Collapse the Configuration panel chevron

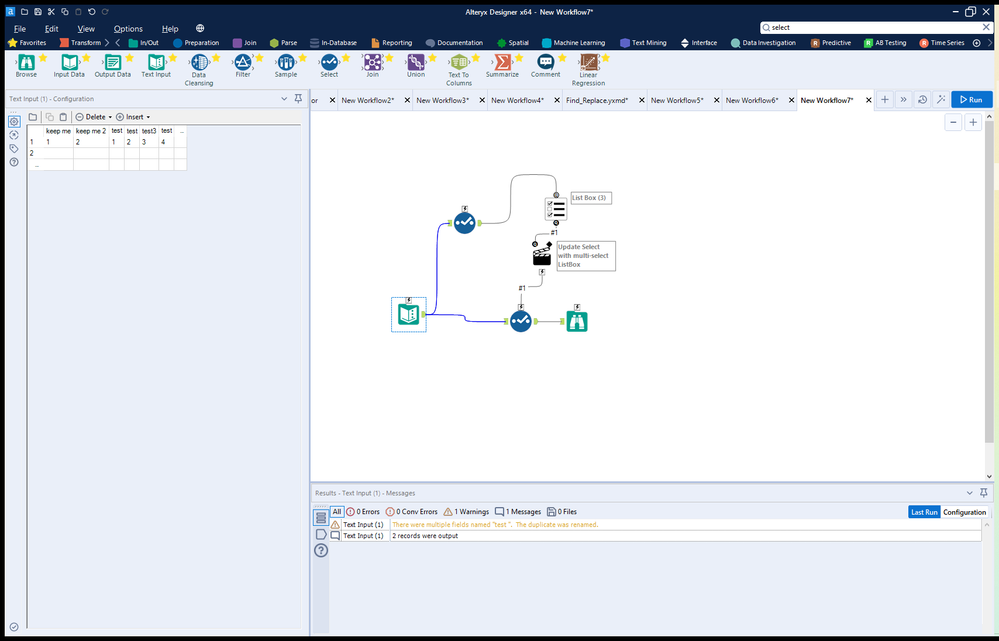pyautogui.click(x=284, y=99)
